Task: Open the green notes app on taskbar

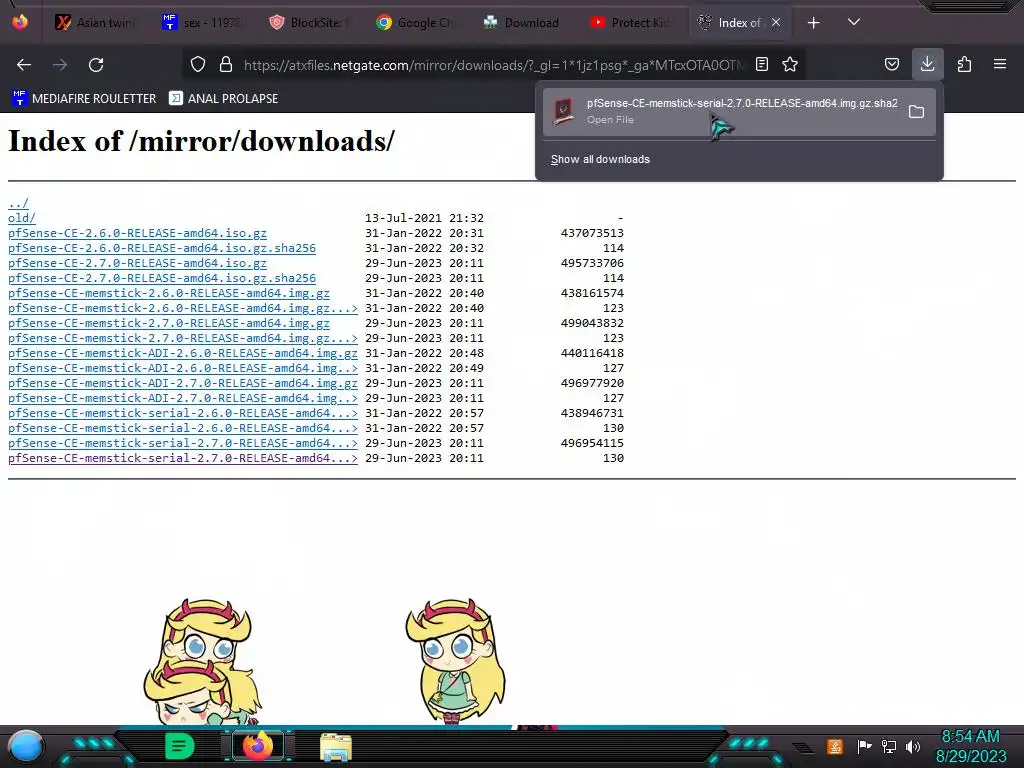Action: point(180,746)
